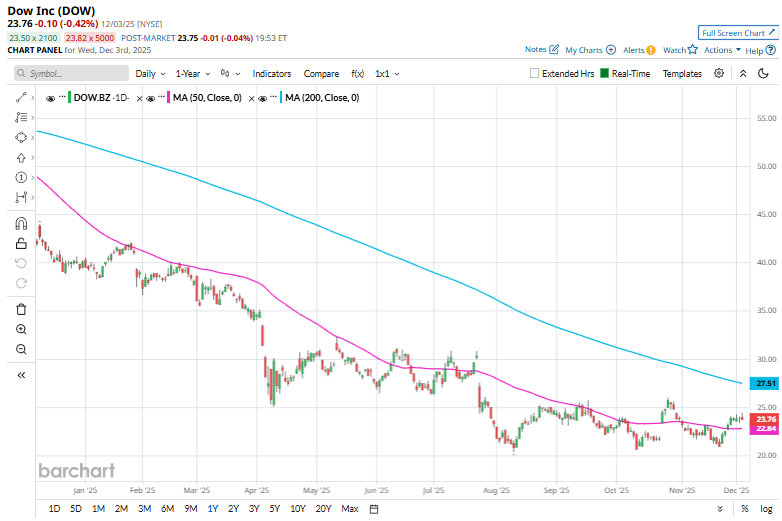The width and height of the screenshot is (782, 521).
Task: Expand the 1-Year period dropdown
Action: click(x=193, y=74)
